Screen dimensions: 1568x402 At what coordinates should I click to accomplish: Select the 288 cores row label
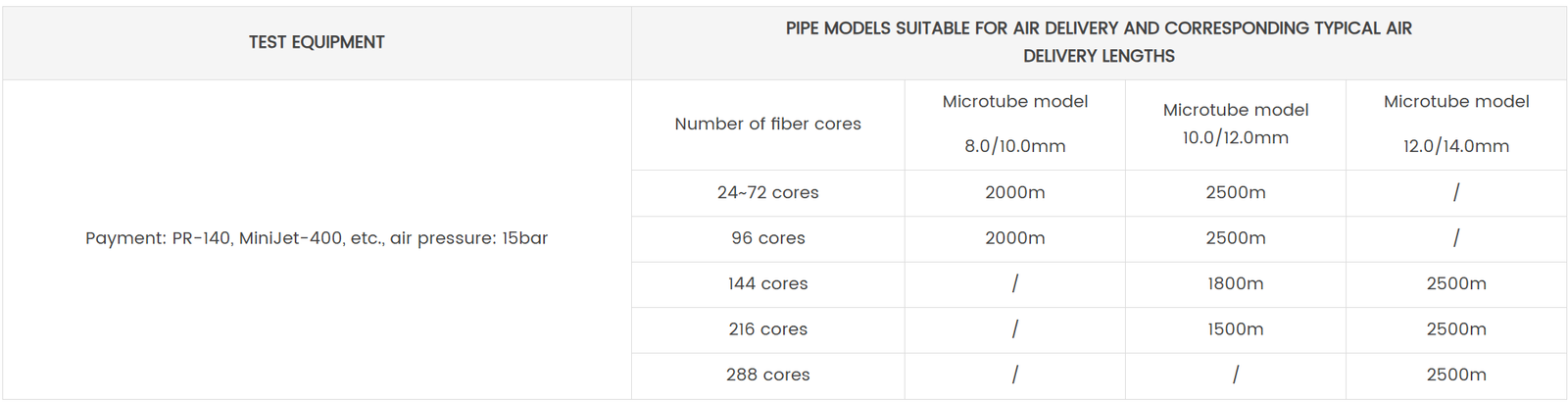coord(767,375)
